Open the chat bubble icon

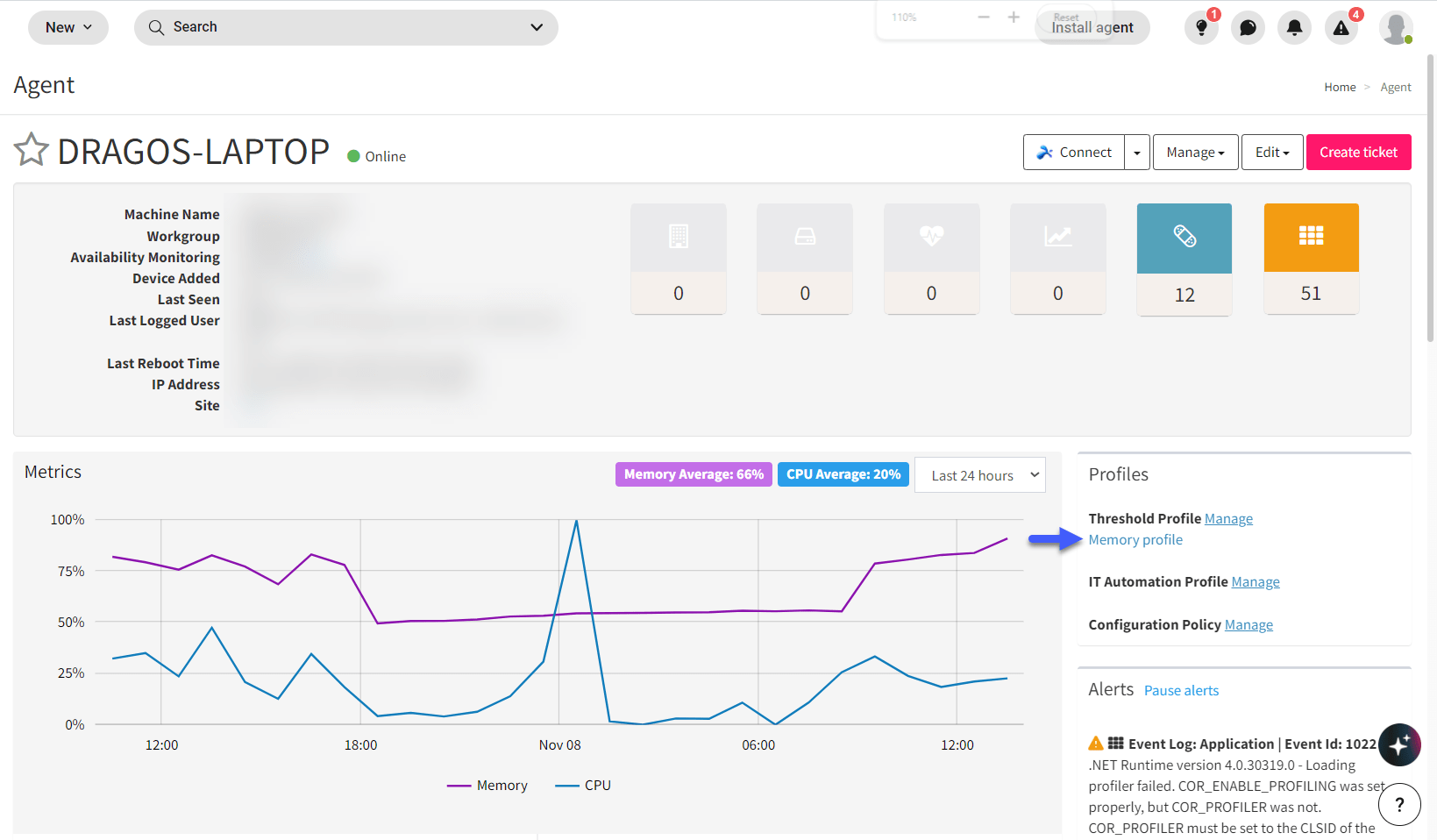pos(1248,27)
